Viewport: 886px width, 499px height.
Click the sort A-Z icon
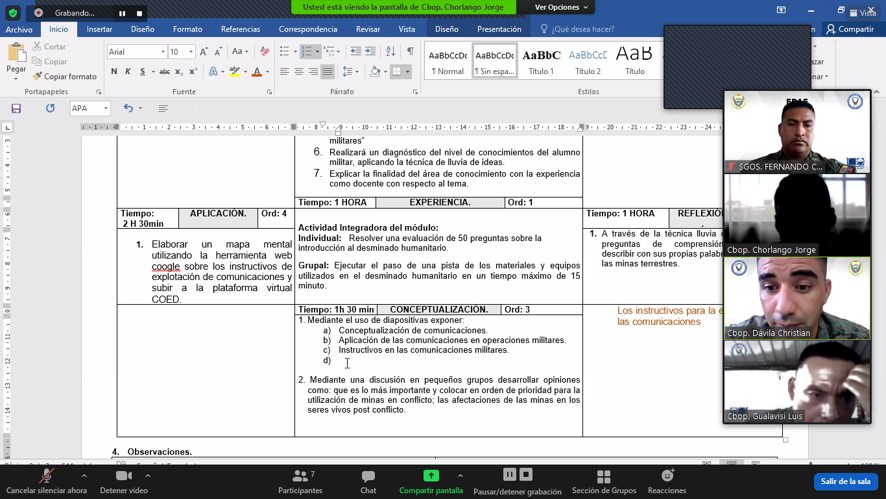click(x=390, y=51)
